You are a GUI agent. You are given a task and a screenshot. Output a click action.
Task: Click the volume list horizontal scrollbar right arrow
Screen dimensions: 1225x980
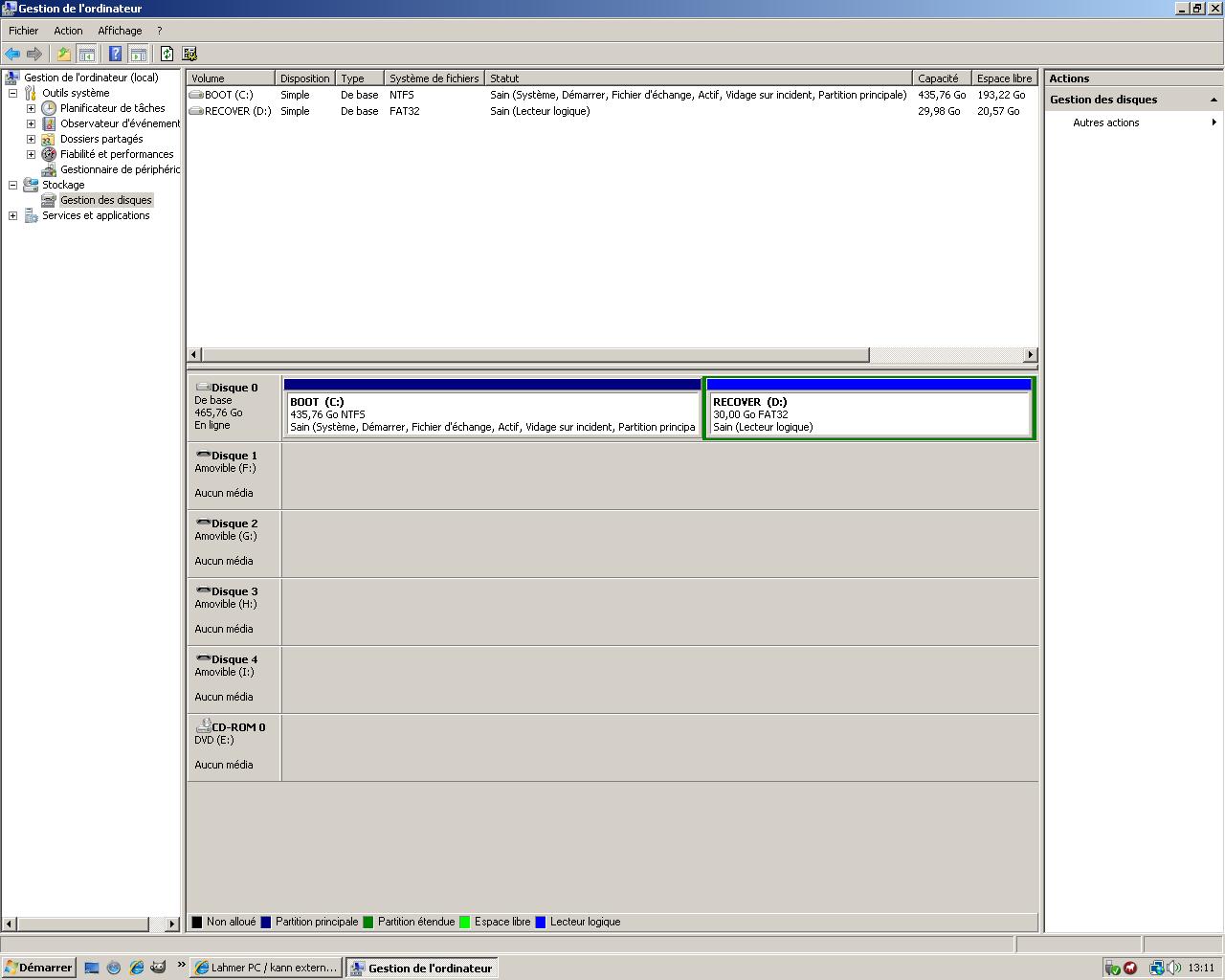coord(1030,355)
